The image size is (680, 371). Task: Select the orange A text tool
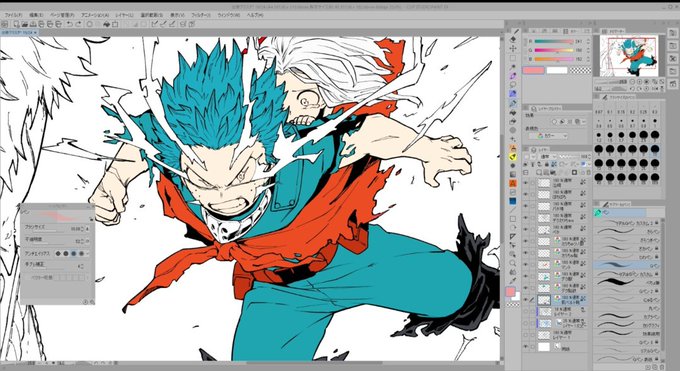point(513,183)
